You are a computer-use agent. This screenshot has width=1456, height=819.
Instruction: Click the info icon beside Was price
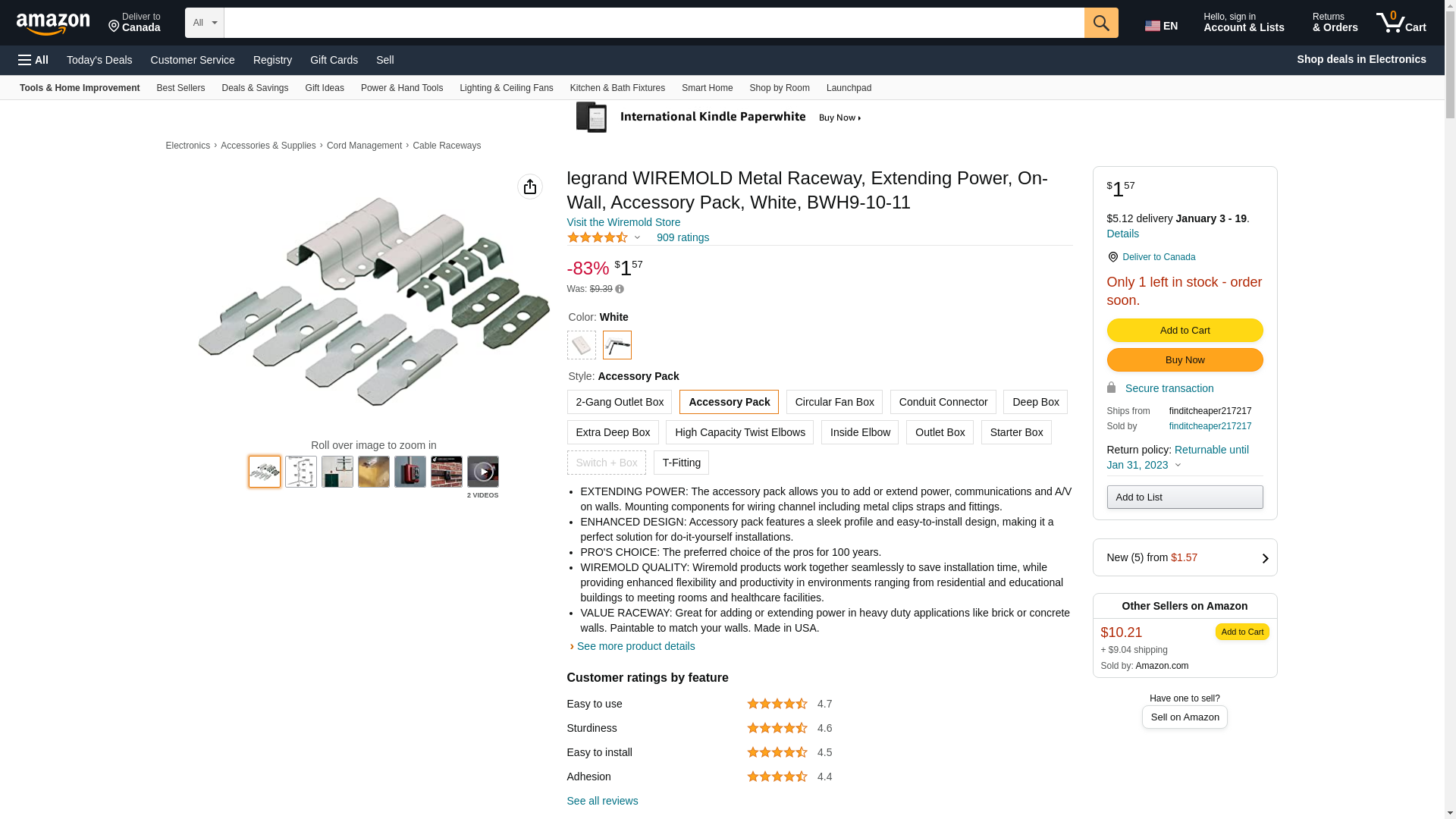[x=620, y=289]
